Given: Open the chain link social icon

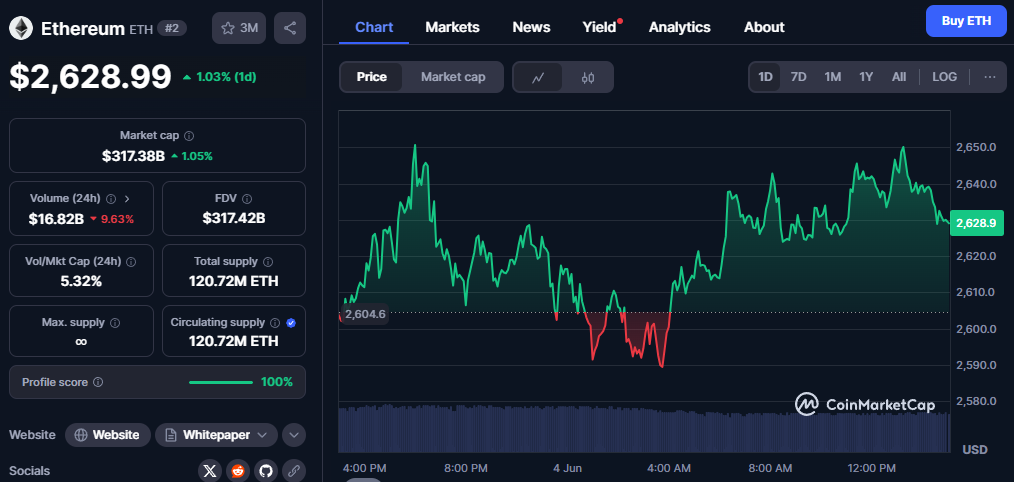Looking at the screenshot, I should (294, 471).
